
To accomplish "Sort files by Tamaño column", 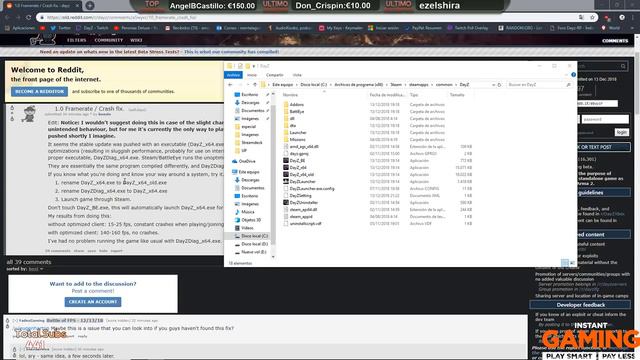I will point(457,95).
